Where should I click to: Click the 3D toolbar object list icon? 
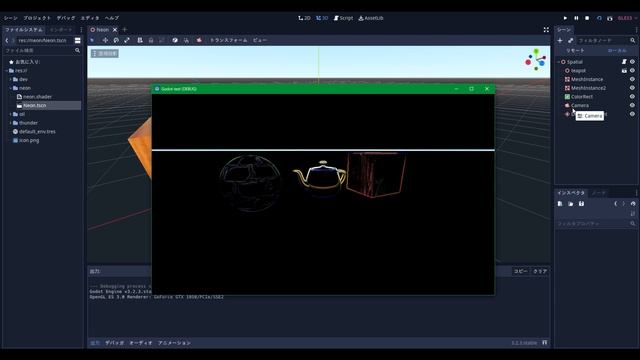tap(140, 40)
